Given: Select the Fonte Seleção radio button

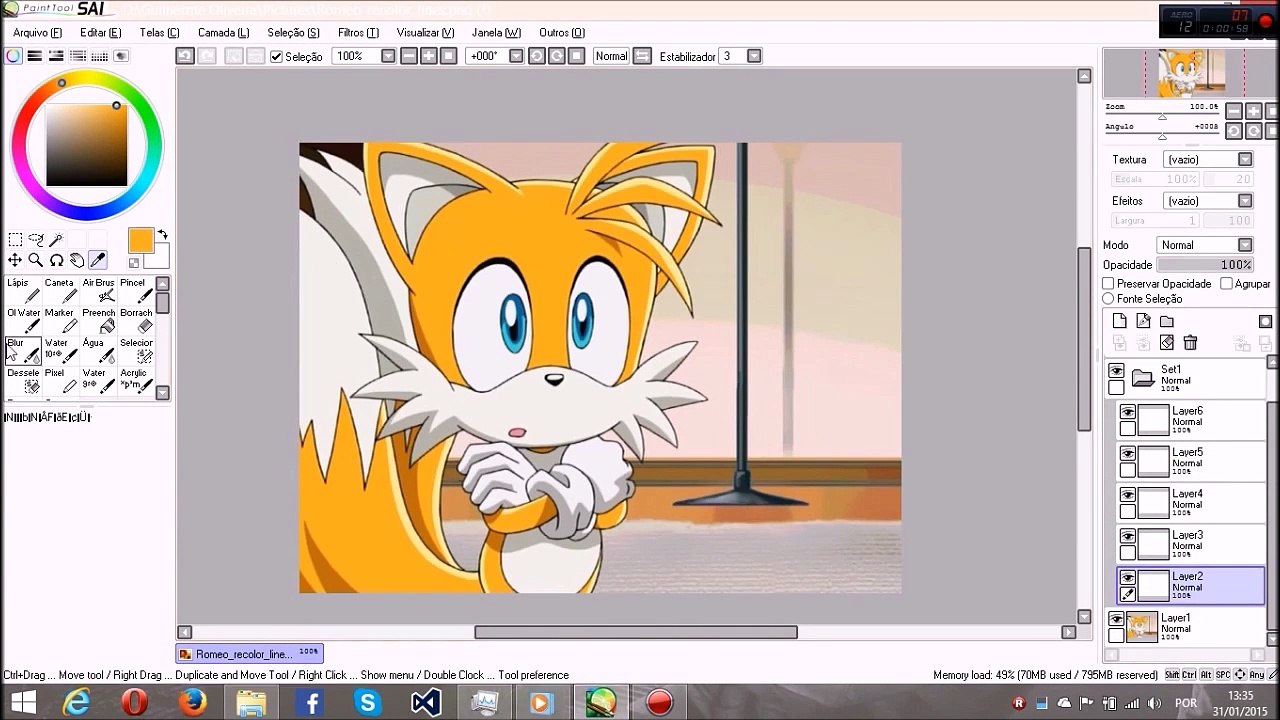Looking at the screenshot, I should click(1108, 299).
